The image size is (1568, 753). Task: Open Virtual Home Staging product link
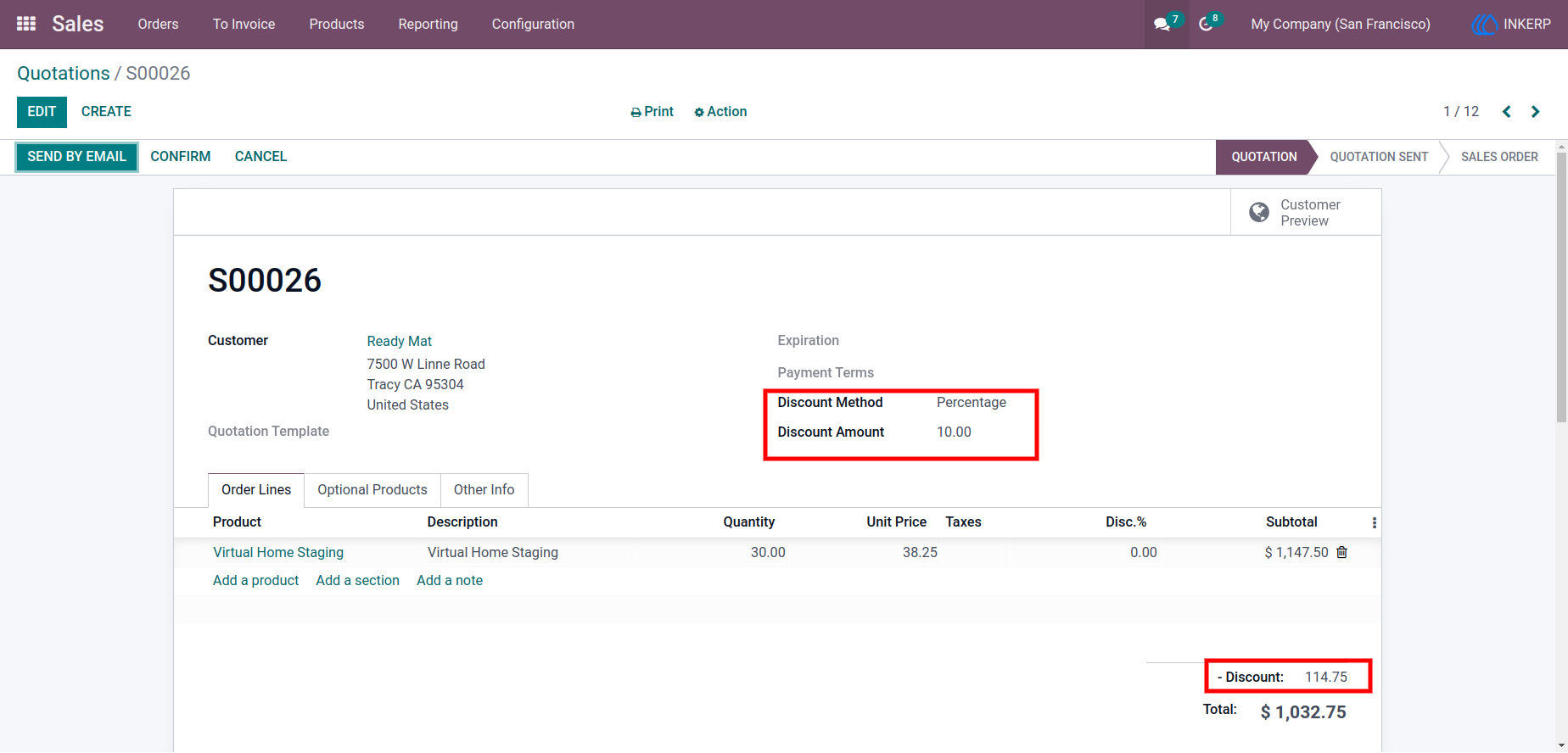click(278, 552)
